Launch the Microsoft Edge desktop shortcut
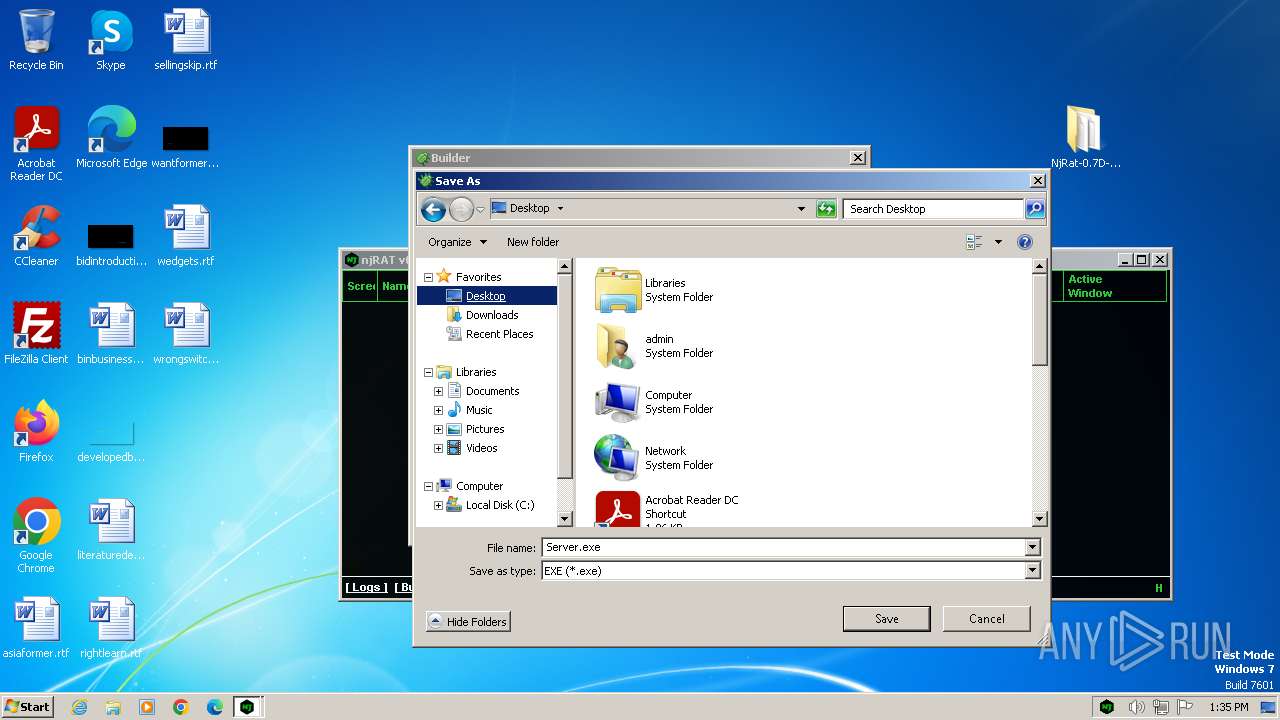 click(x=111, y=138)
